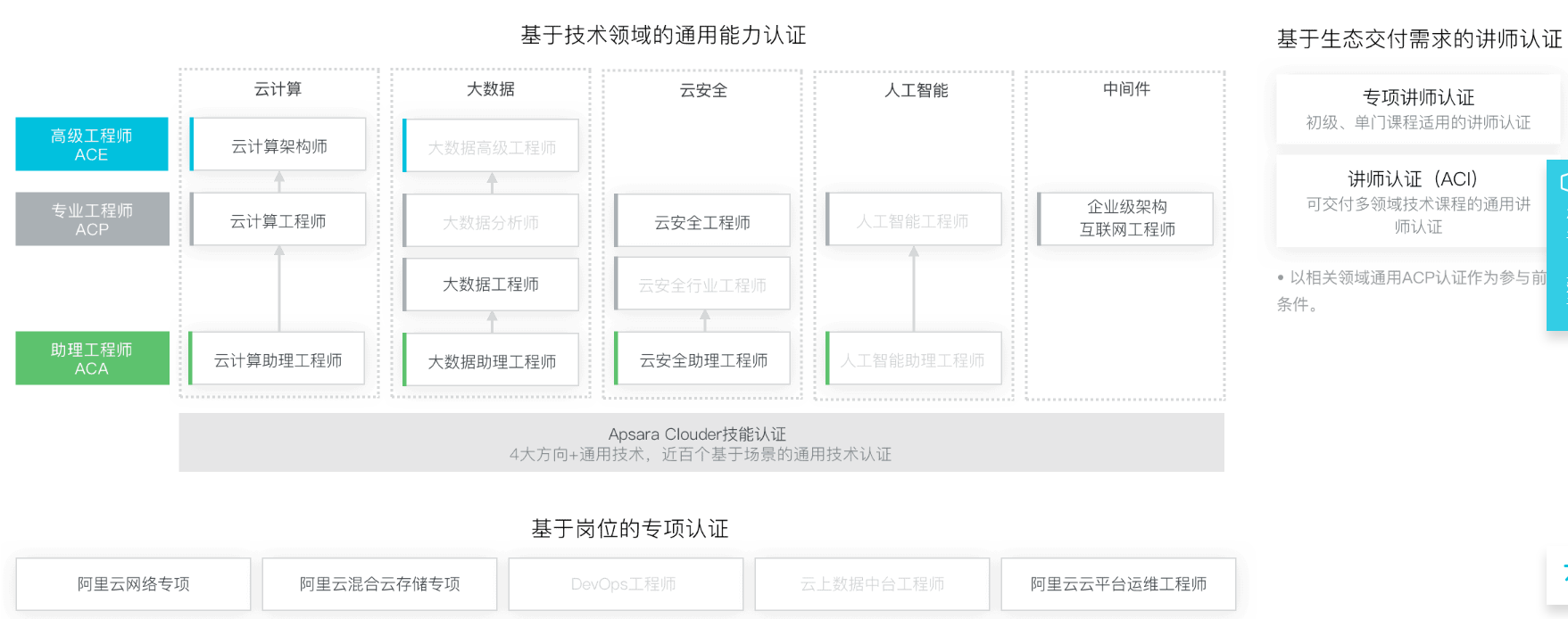Select 阿里云混合云存储专项 certification
1568x619 pixels.
tap(379, 584)
